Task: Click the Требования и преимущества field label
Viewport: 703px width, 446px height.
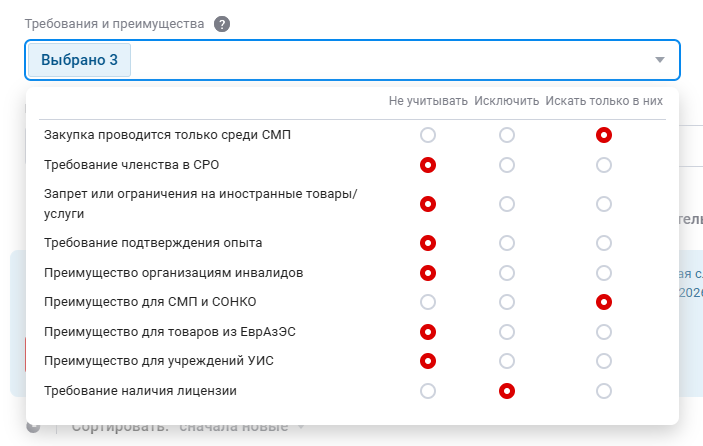Action: click(114, 24)
